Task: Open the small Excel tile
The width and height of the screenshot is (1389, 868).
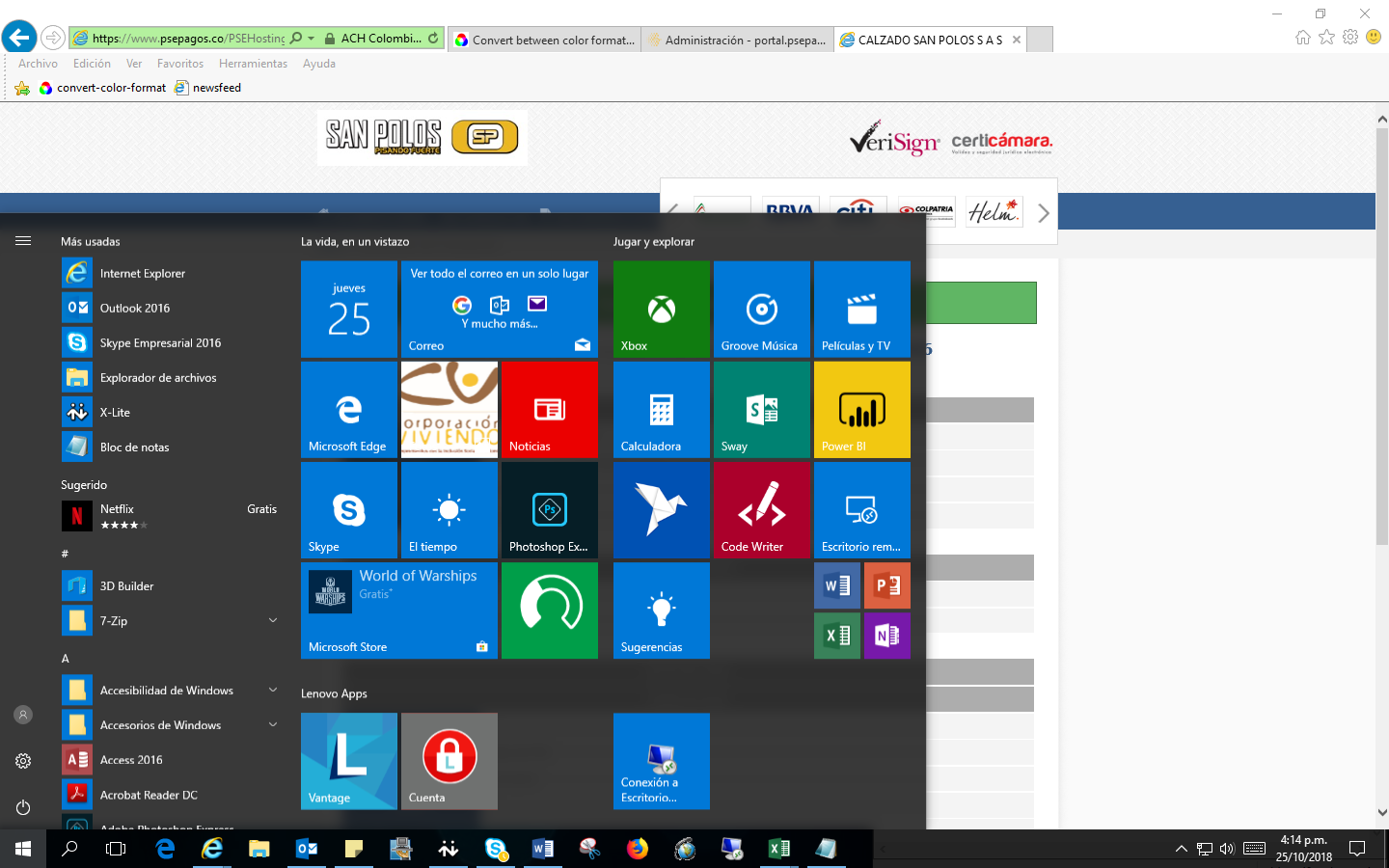Action: click(837, 636)
